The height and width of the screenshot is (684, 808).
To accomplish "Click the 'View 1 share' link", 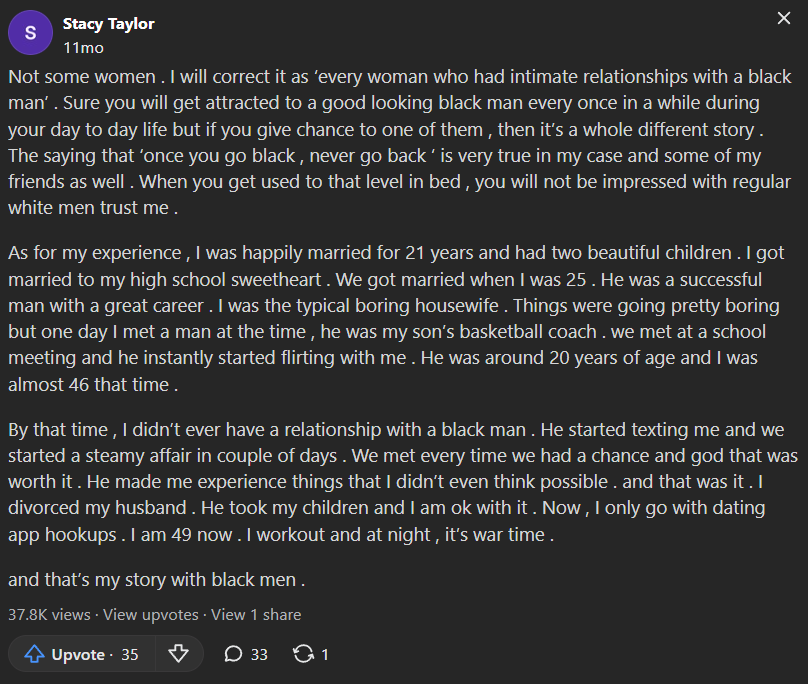I will tap(256, 614).
